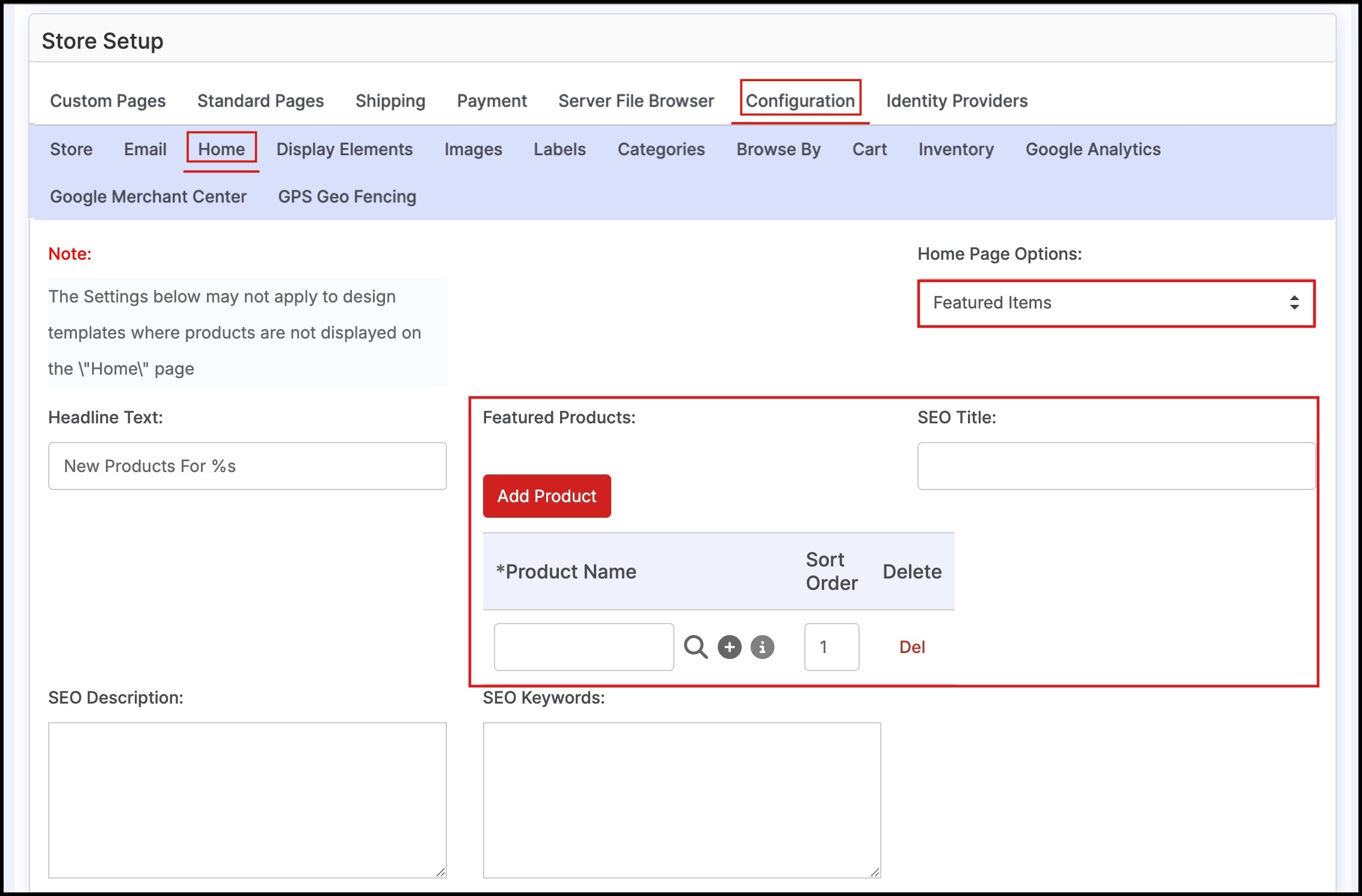Click the plus icon beside product name

(x=729, y=647)
